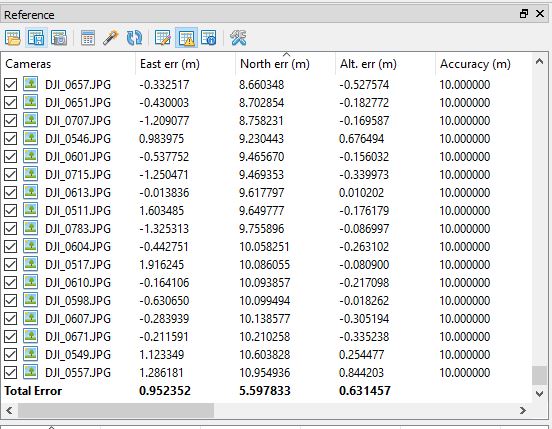The image size is (552, 429).
Task: Toggle checkbox for DJI_0601.JPG
Action: click(x=11, y=156)
